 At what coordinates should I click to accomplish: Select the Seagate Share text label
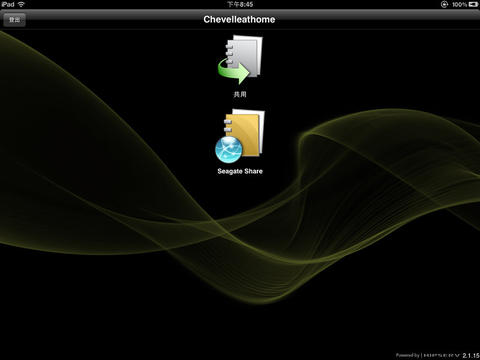coord(240,171)
